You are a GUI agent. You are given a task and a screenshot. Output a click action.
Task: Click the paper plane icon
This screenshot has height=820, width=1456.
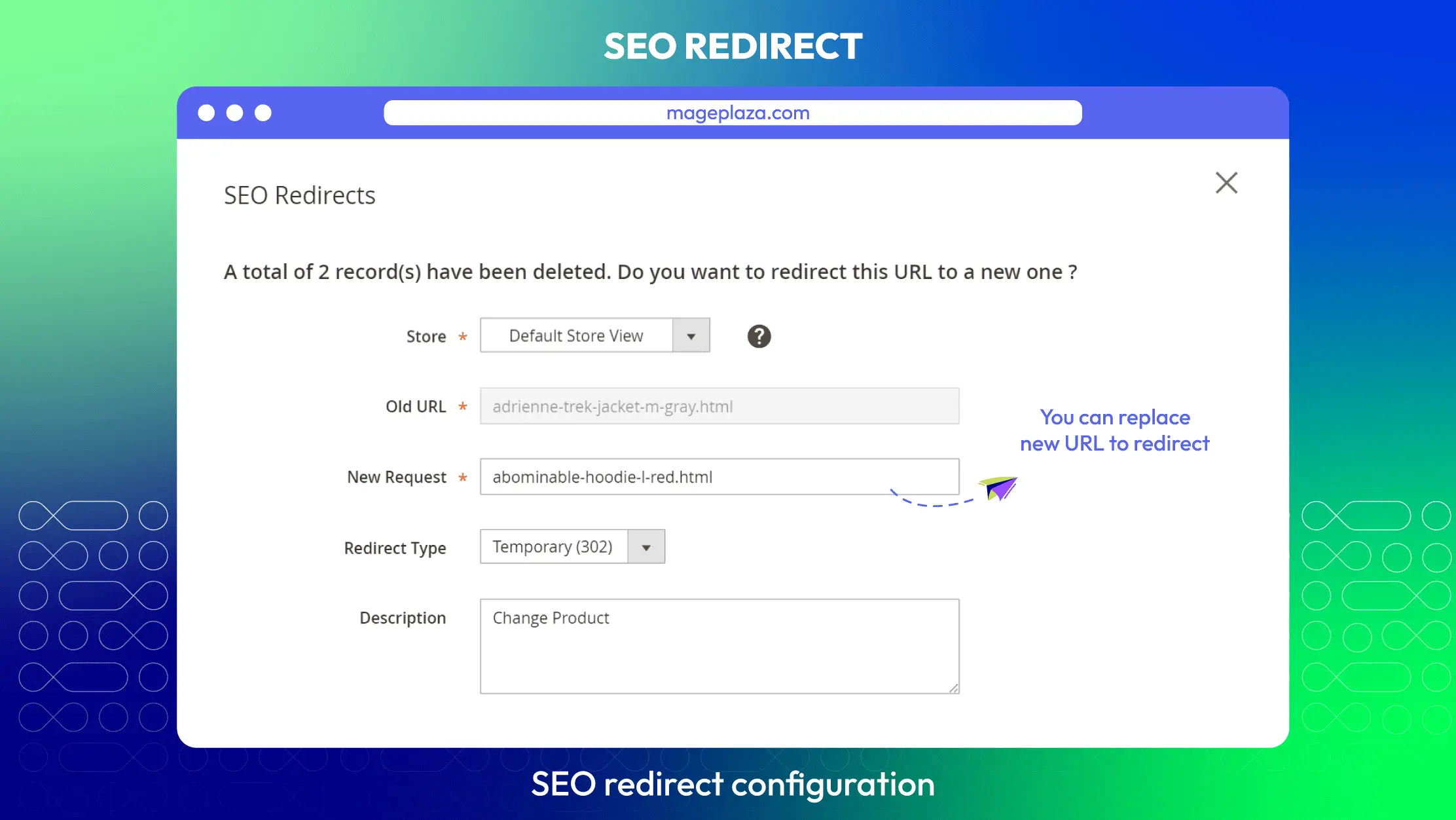click(998, 488)
